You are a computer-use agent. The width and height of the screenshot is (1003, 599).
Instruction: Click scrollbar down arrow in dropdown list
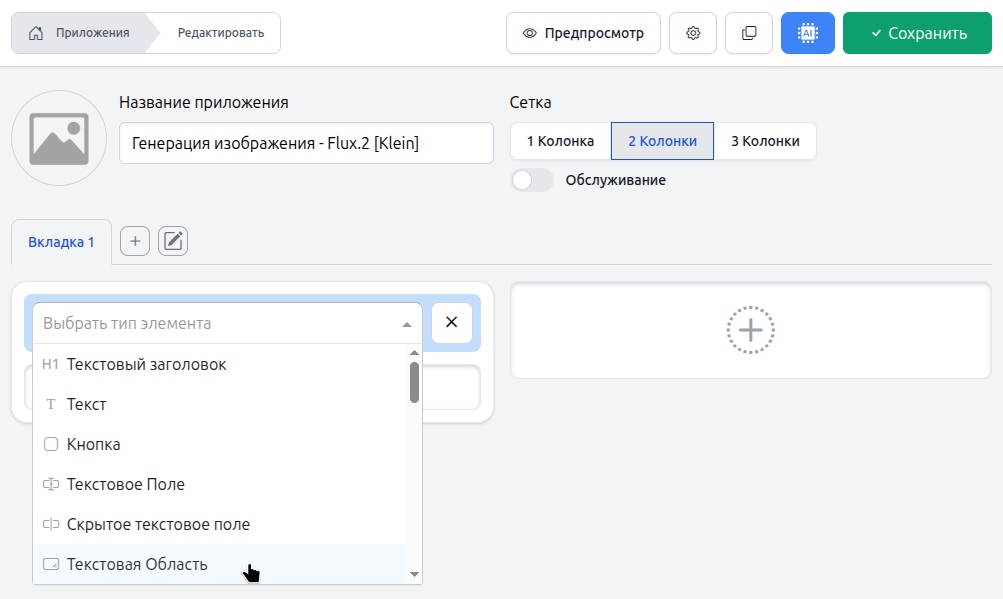point(415,574)
